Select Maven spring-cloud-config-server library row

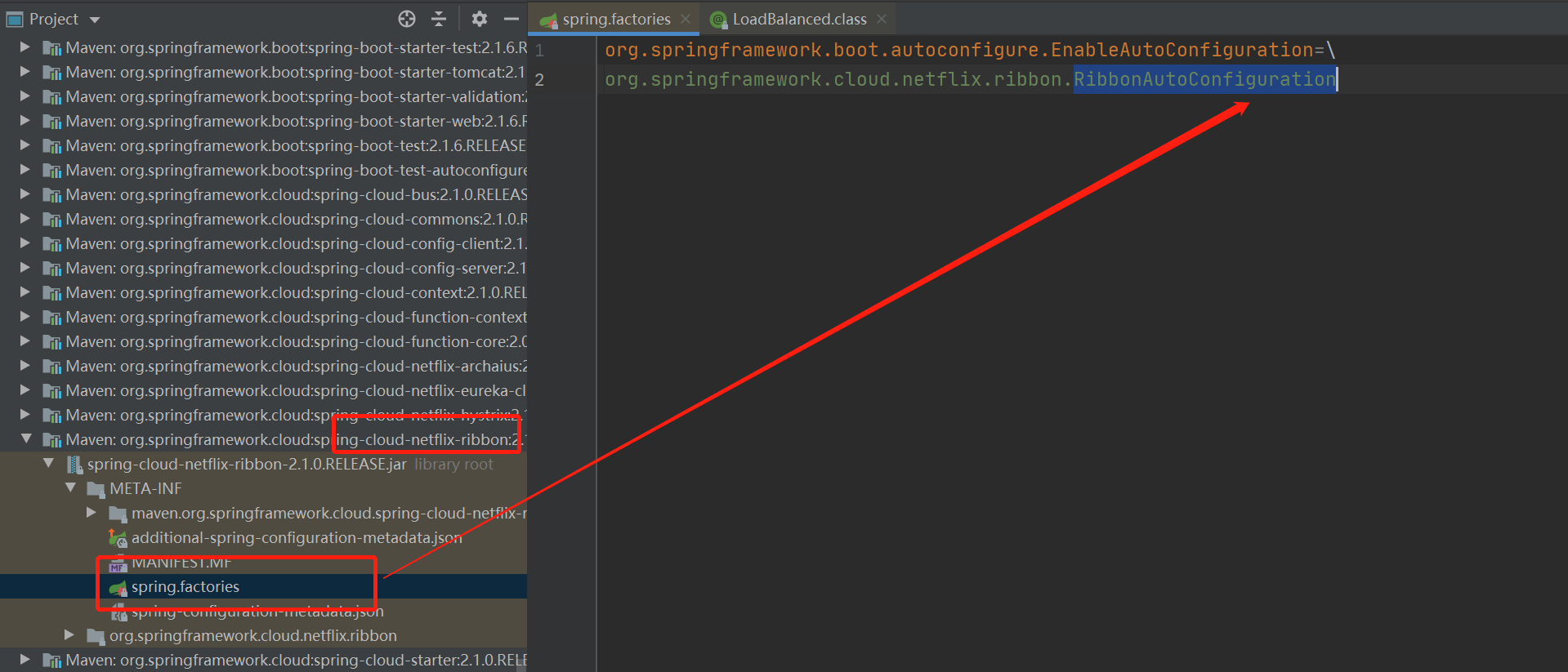click(x=263, y=268)
